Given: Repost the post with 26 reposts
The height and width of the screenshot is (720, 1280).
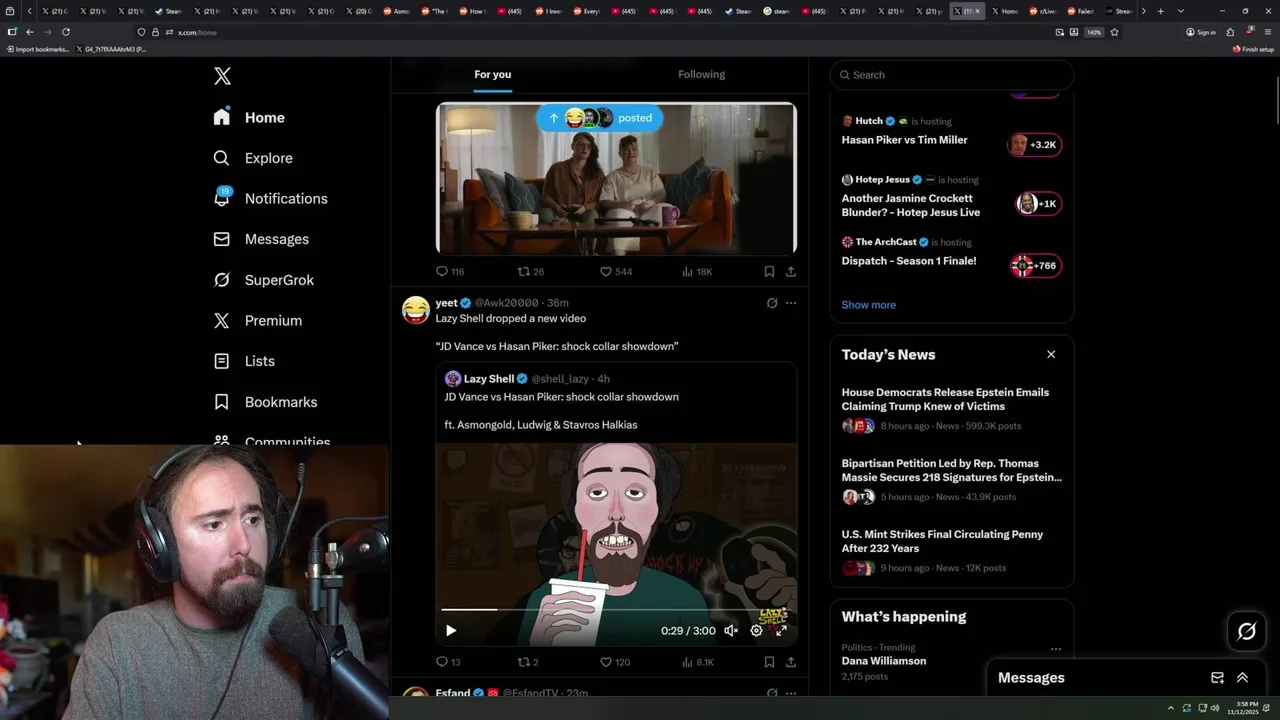Looking at the screenshot, I should (530, 271).
